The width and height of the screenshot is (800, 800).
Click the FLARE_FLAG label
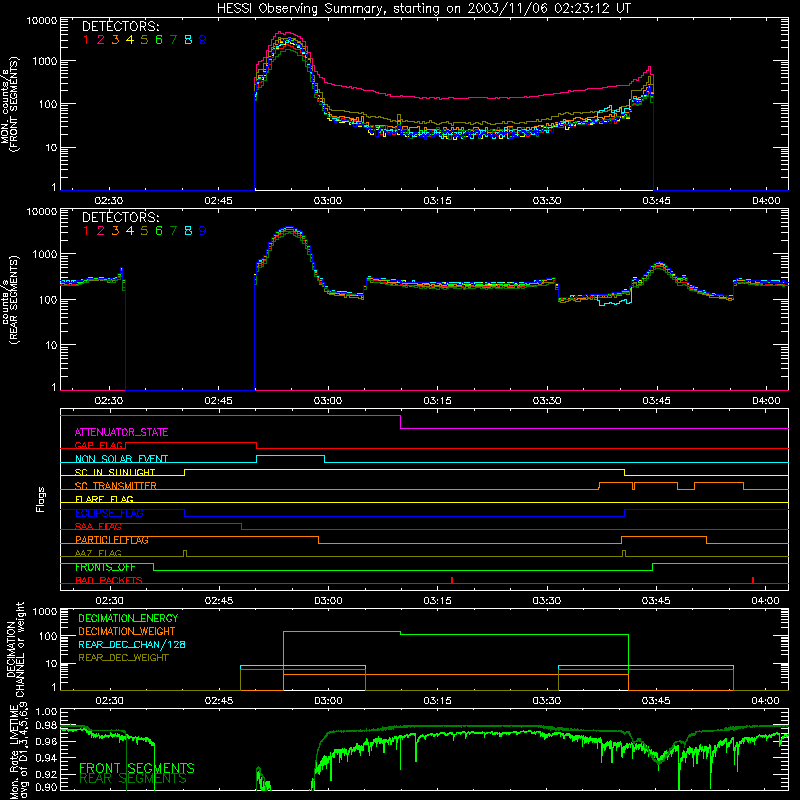coord(104,499)
